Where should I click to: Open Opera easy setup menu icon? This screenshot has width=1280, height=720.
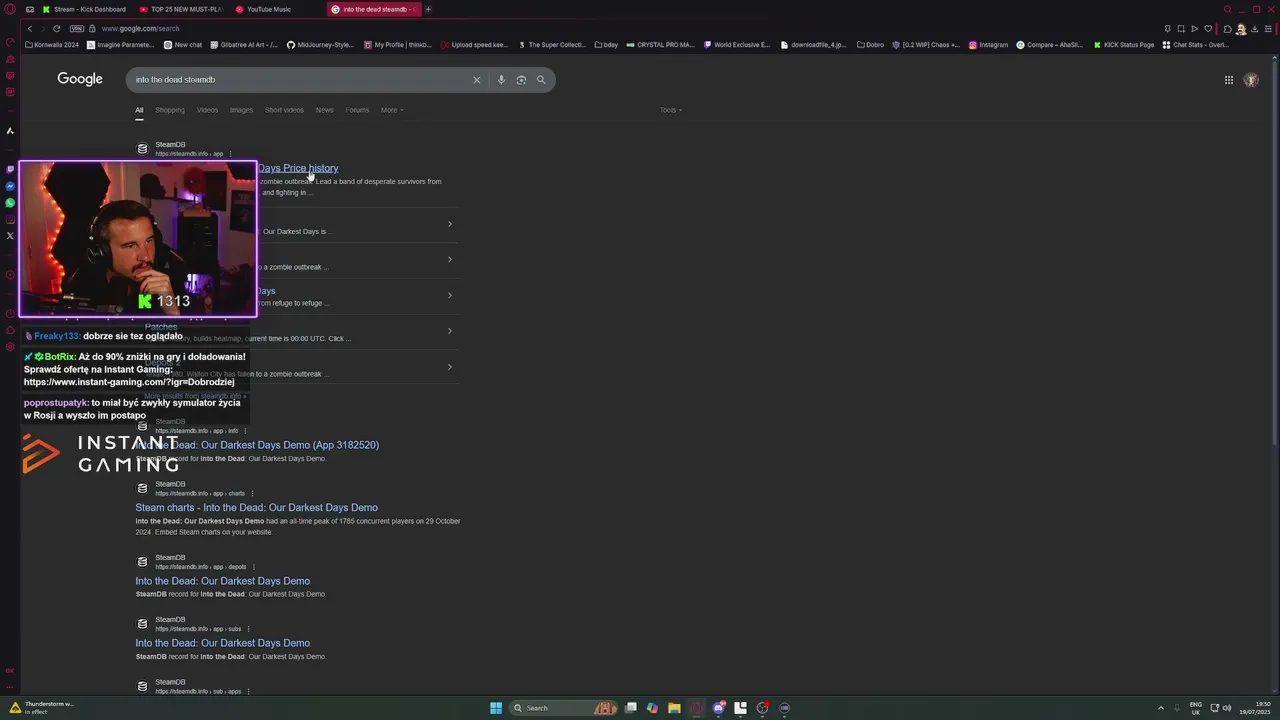tap(1270, 29)
